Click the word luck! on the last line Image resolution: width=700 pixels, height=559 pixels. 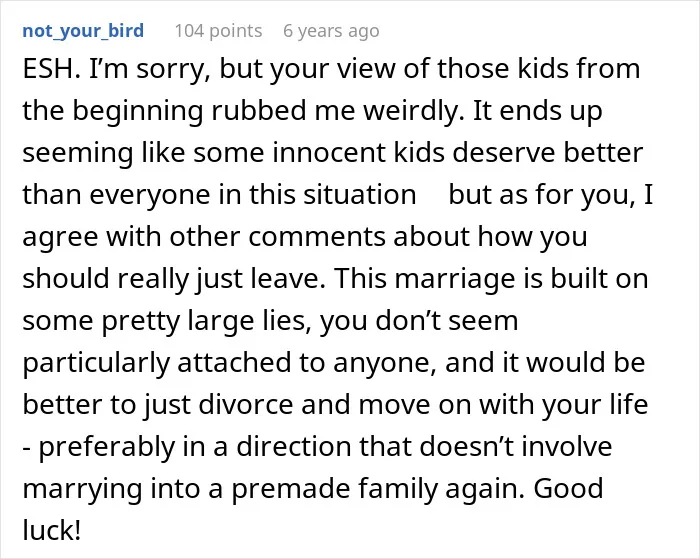[x=51, y=530]
